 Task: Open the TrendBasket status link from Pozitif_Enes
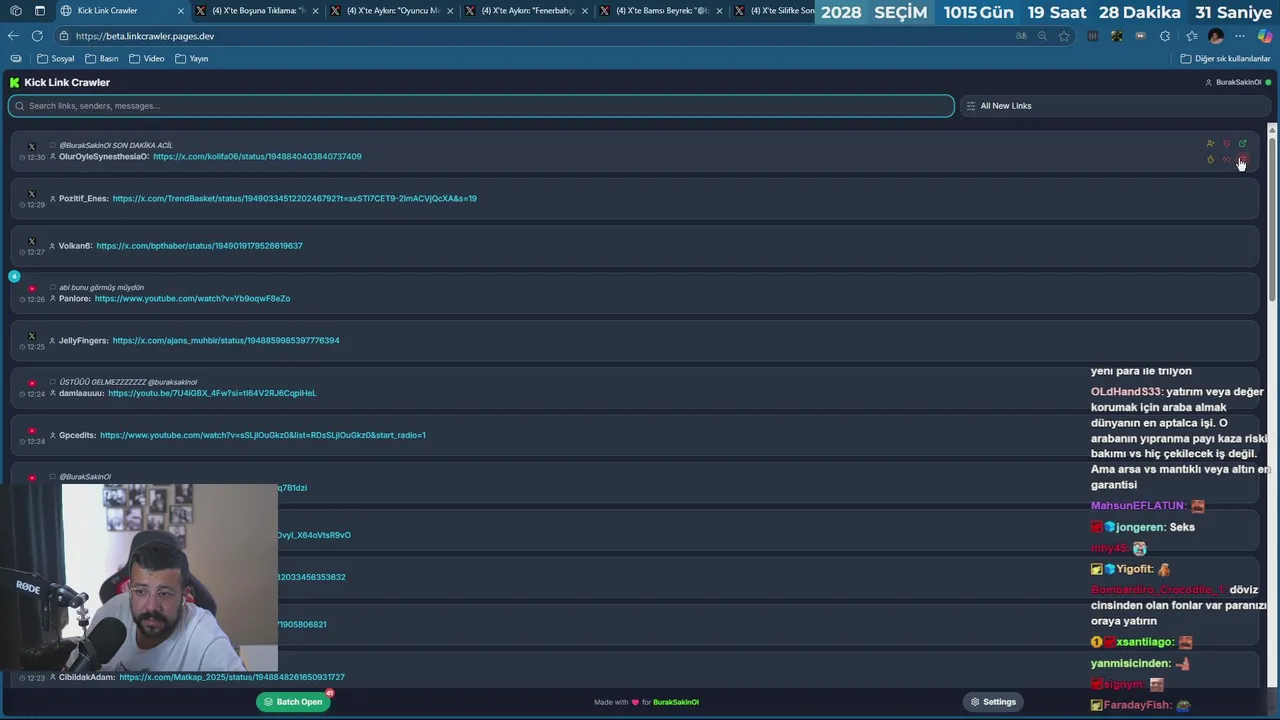294,199
